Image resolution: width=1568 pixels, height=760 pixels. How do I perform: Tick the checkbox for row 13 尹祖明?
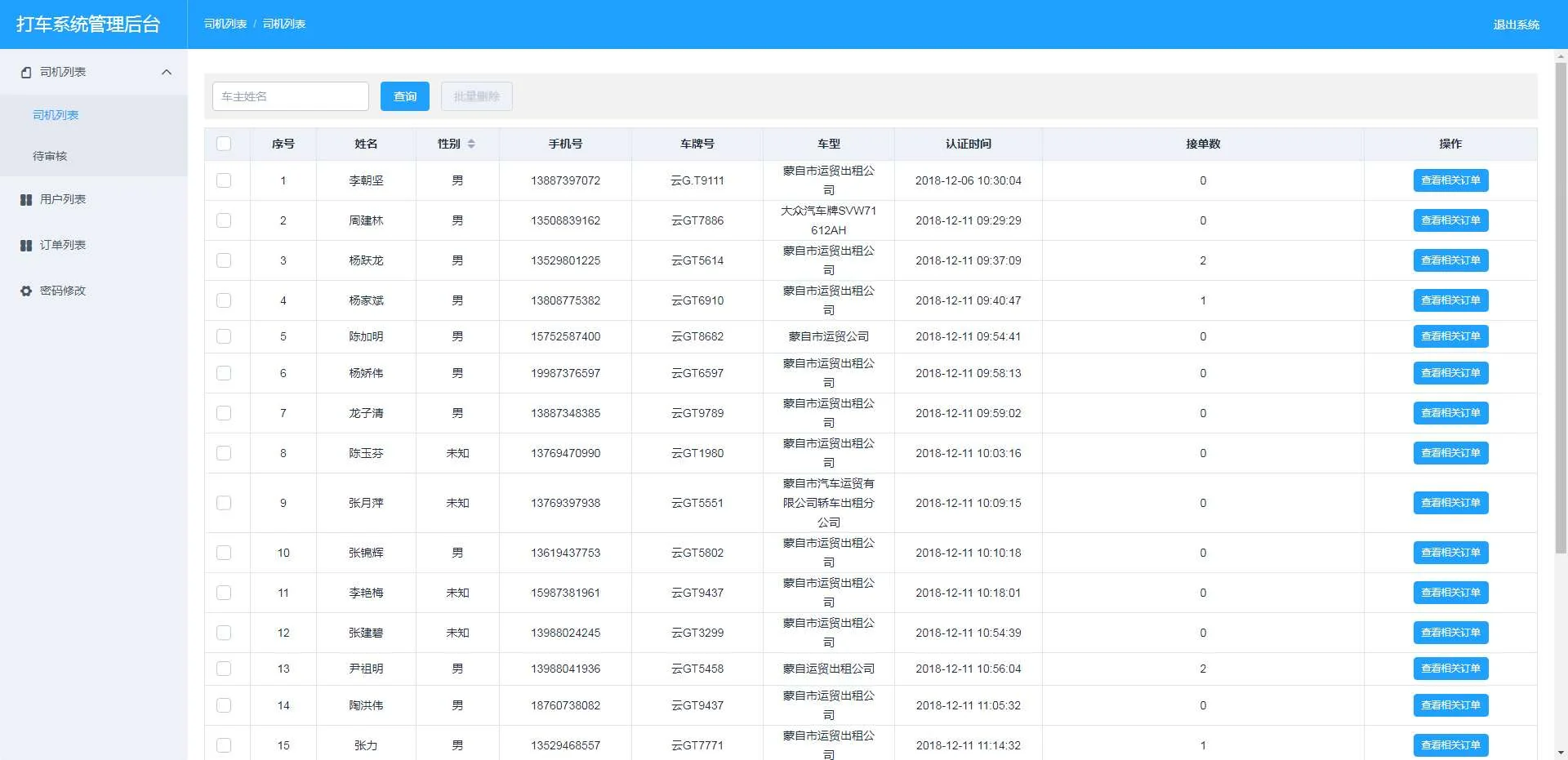tap(224, 669)
